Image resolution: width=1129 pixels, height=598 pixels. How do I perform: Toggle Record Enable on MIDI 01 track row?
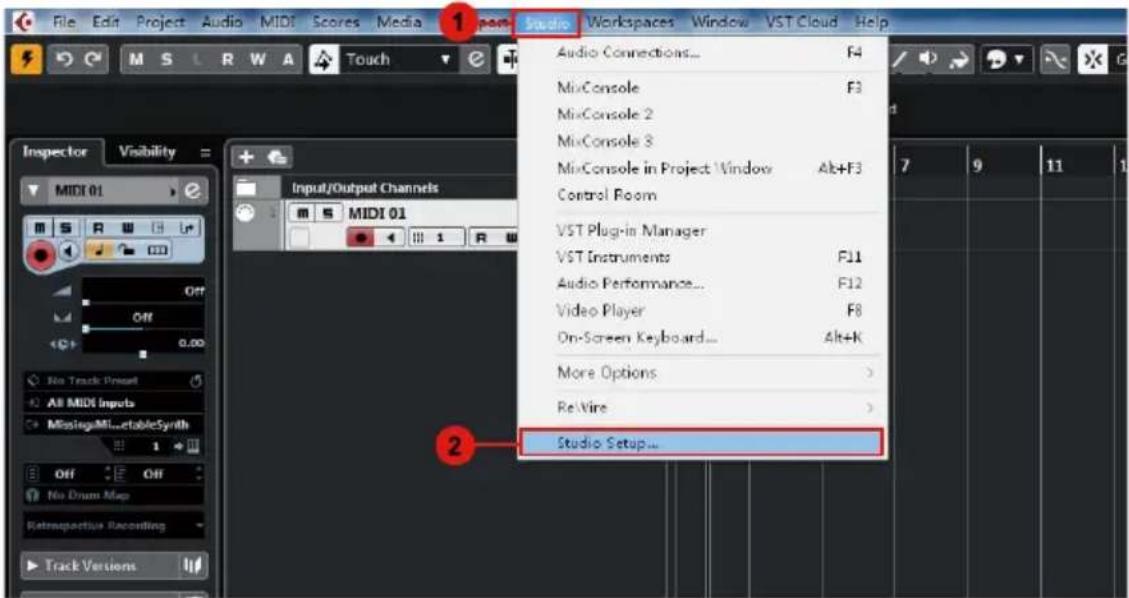pyautogui.click(x=361, y=237)
